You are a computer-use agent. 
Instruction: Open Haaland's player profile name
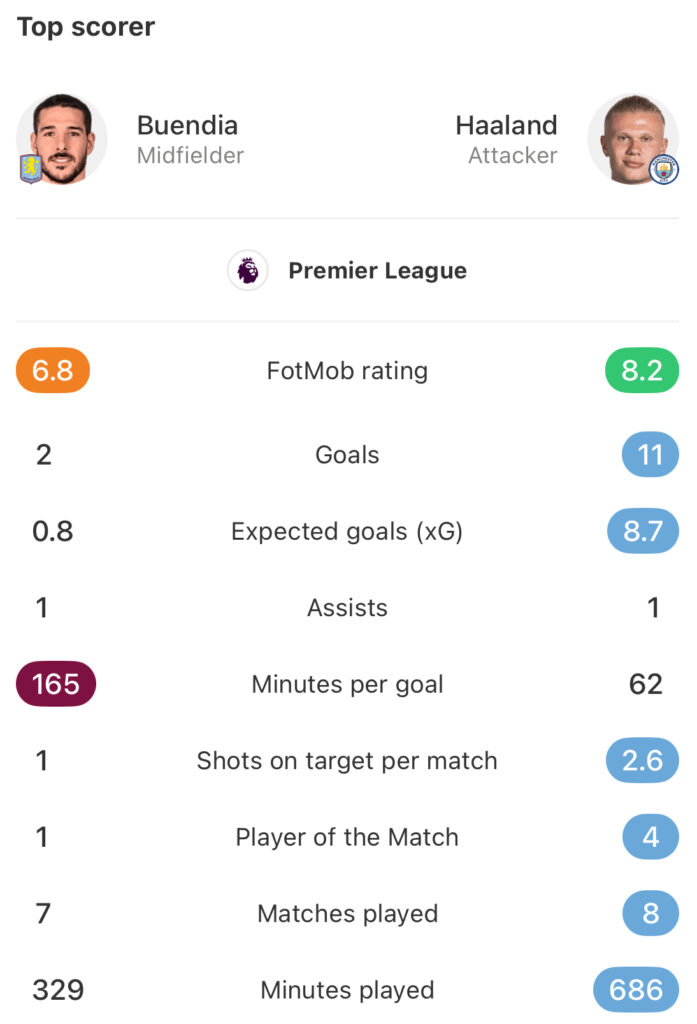coord(506,126)
